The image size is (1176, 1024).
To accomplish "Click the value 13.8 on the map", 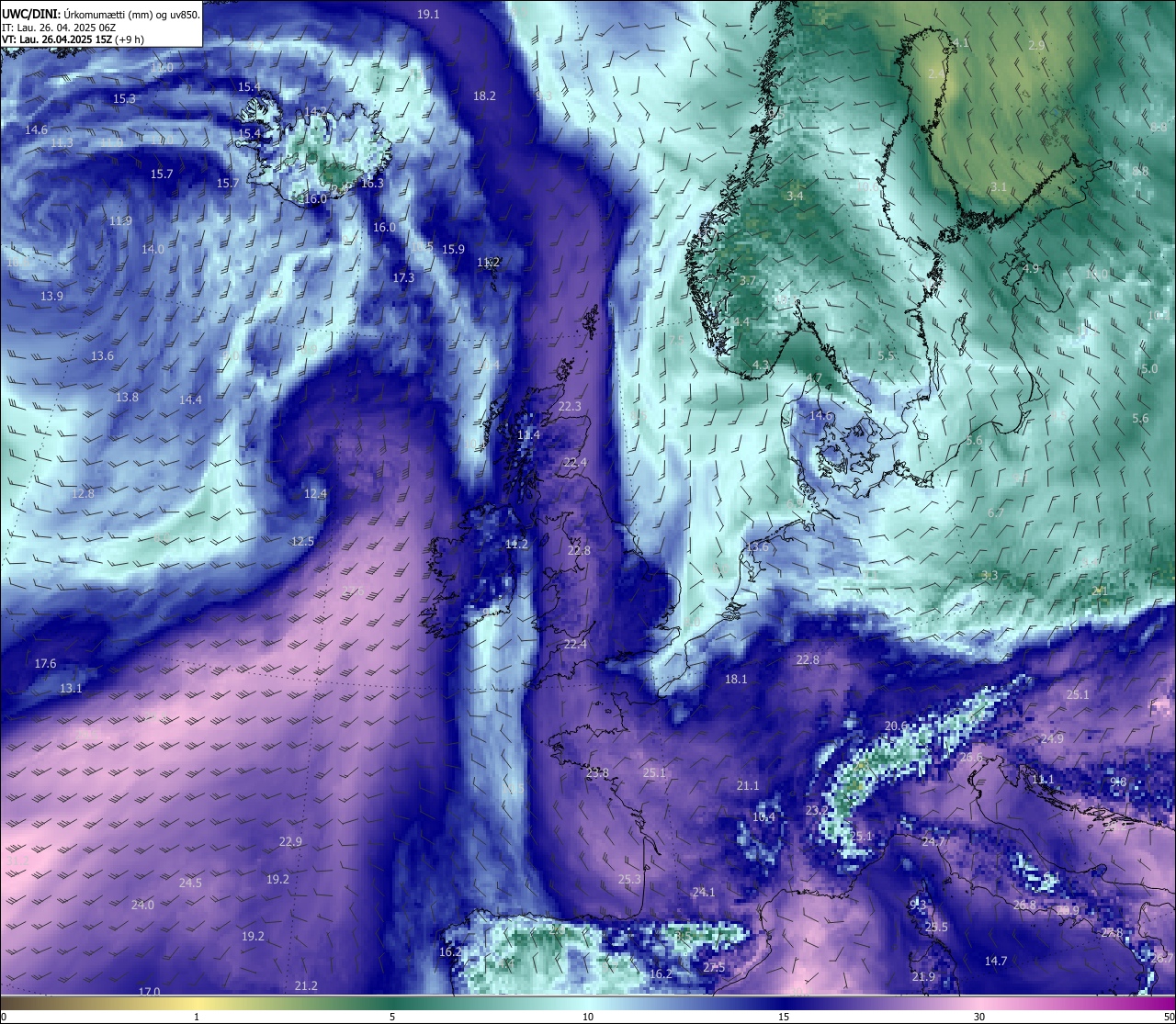I will 127,398.
